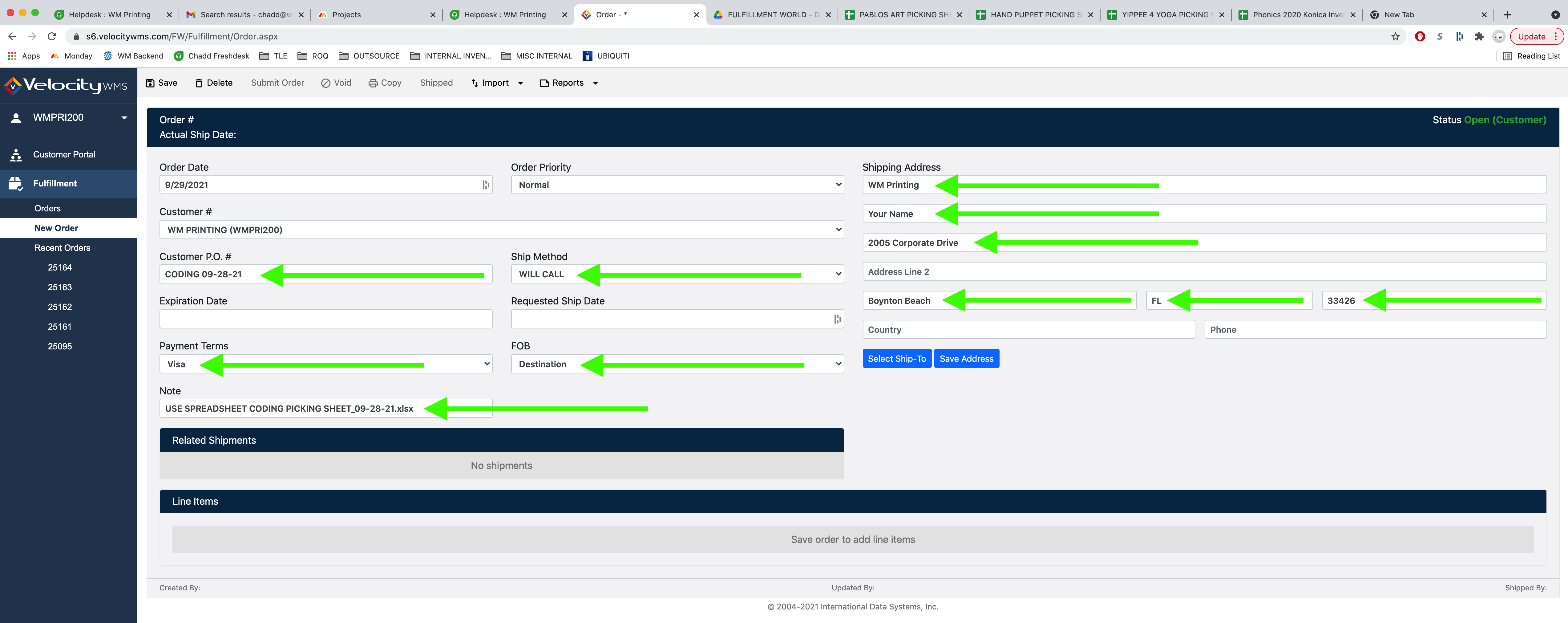Expand the Order Priority dropdown

coord(677,185)
